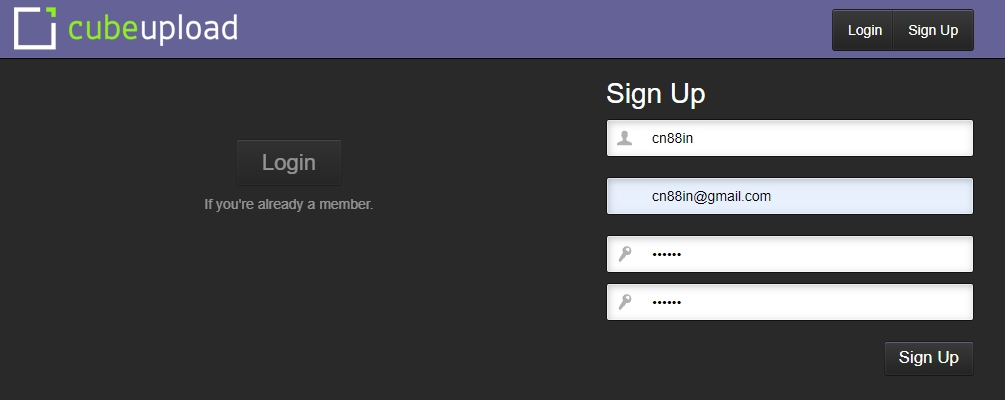Click the key icon in first password field
This screenshot has height=400, width=1005.
[625, 254]
